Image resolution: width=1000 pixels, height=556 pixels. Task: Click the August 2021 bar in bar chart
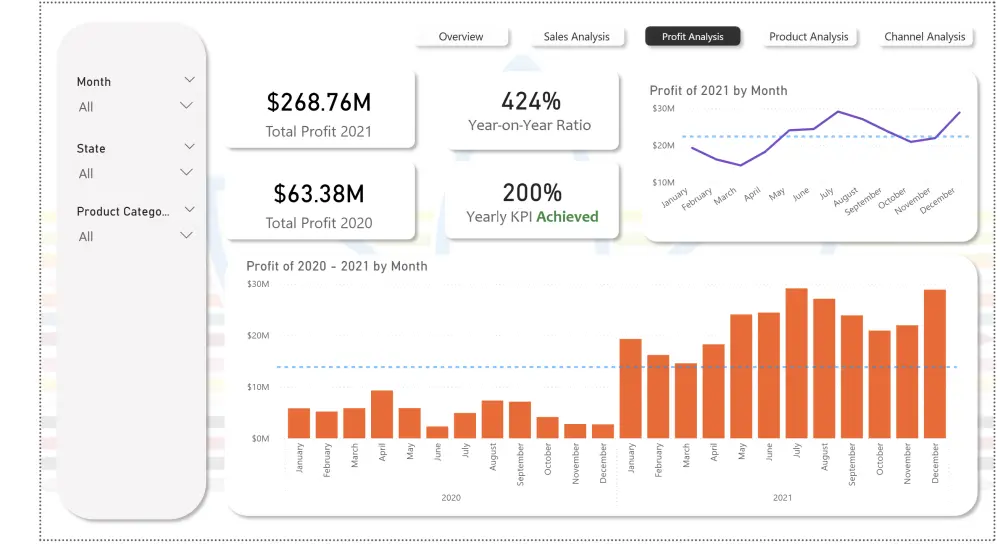[x=824, y=369]
